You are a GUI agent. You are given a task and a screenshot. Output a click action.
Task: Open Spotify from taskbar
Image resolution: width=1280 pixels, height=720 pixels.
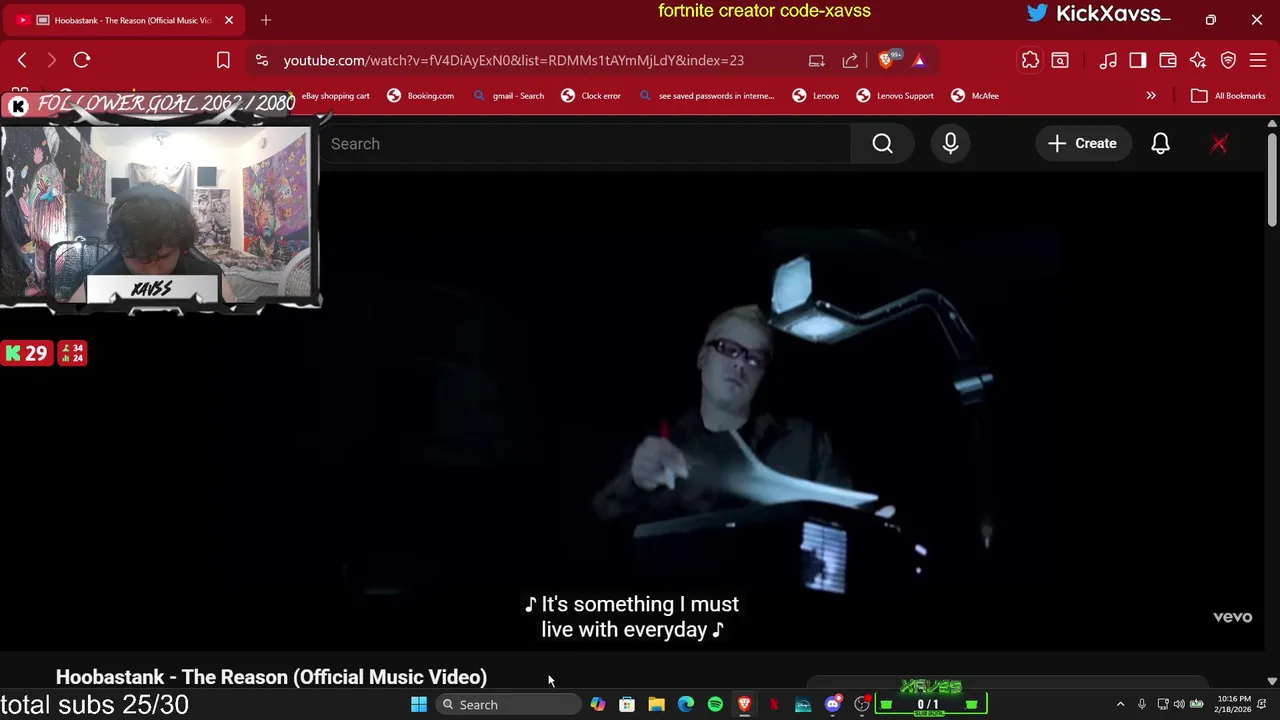coord(715,705)
